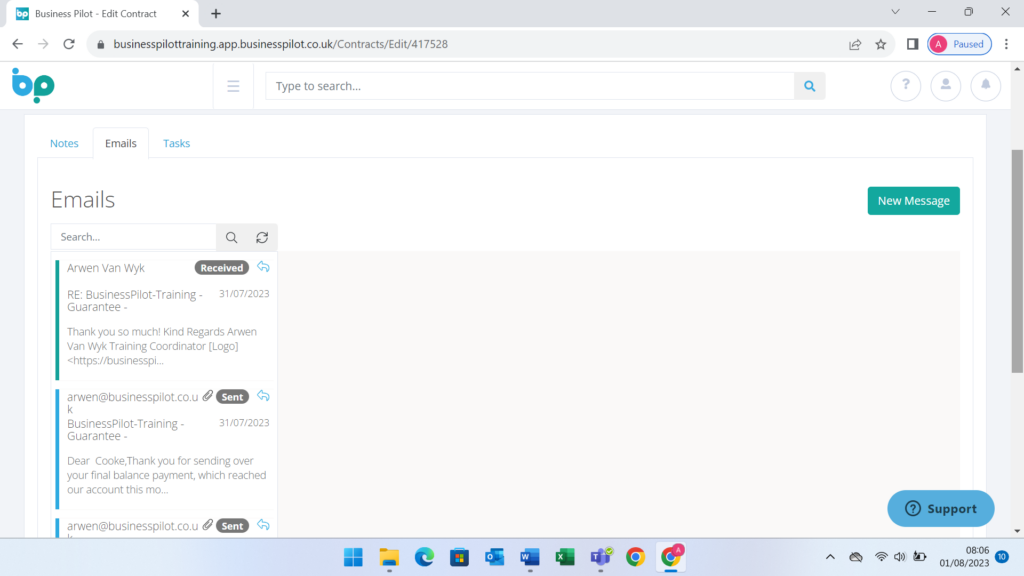Open the help question mark icon
Viewport: 1024px width, 576px height.
click(905, 86)
